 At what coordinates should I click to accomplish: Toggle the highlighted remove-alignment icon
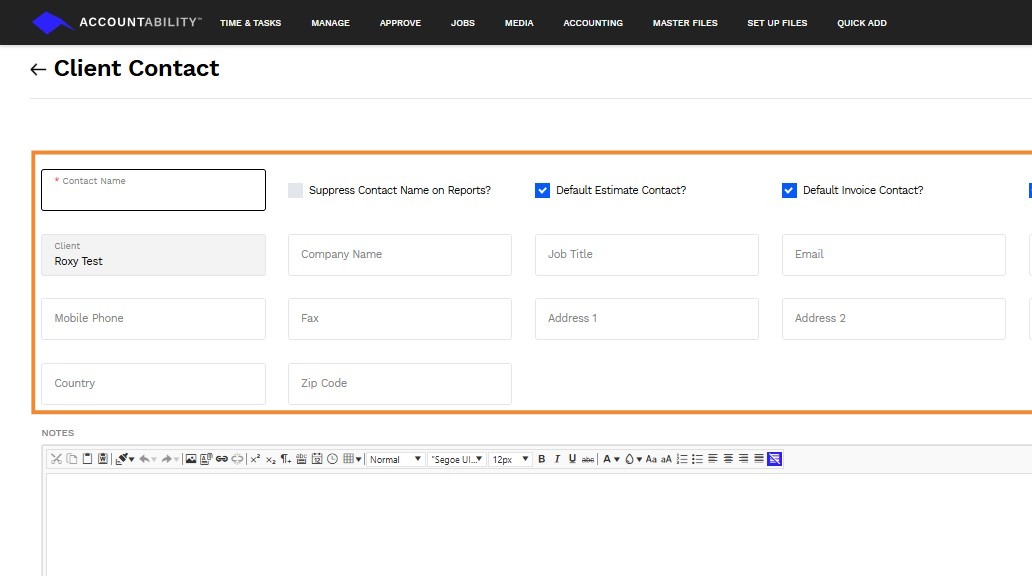[x=775, y=459]
